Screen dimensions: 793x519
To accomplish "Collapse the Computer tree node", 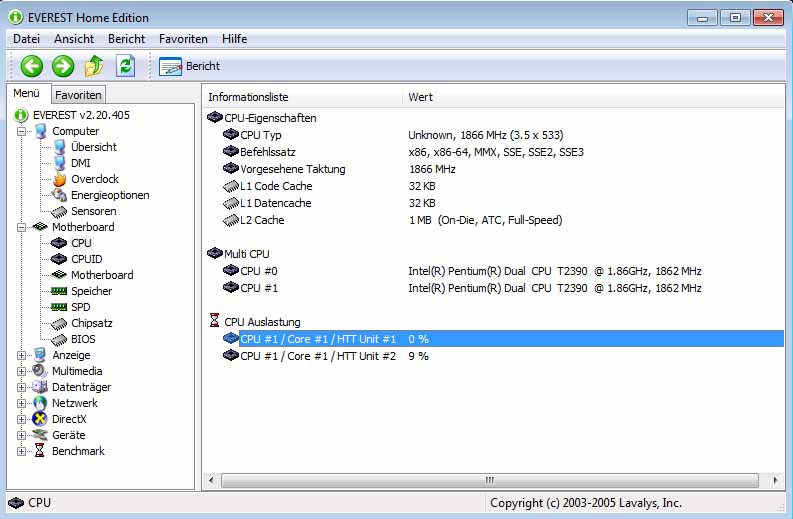I will coord(21,132).
